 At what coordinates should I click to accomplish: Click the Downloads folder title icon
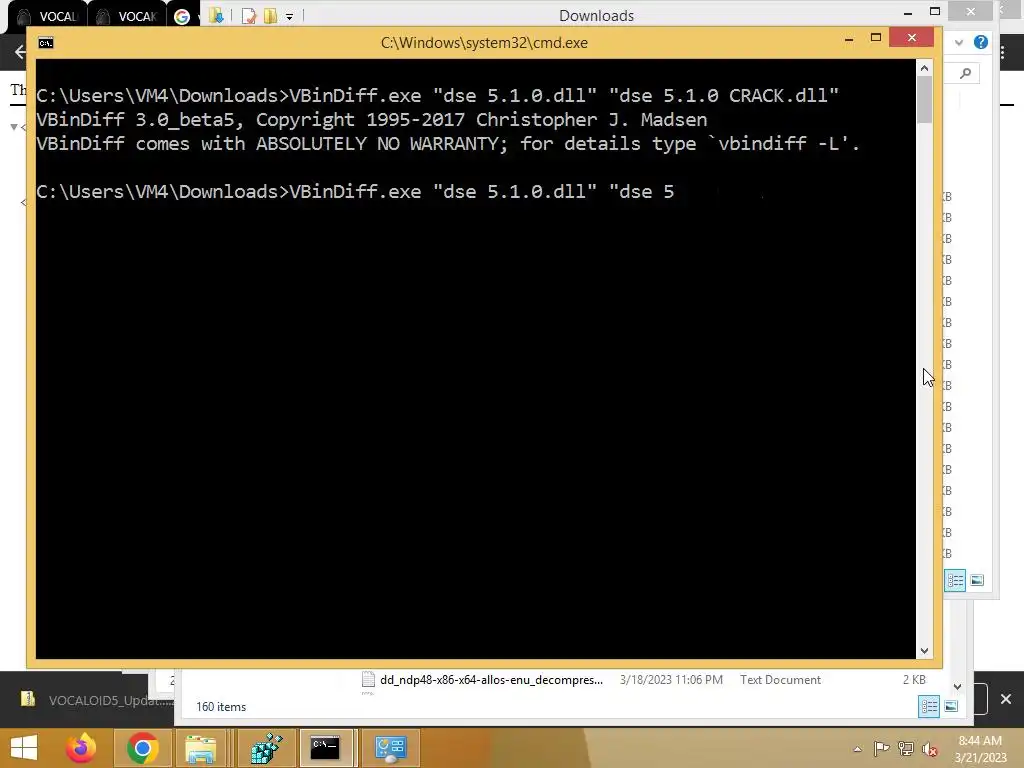216,16
